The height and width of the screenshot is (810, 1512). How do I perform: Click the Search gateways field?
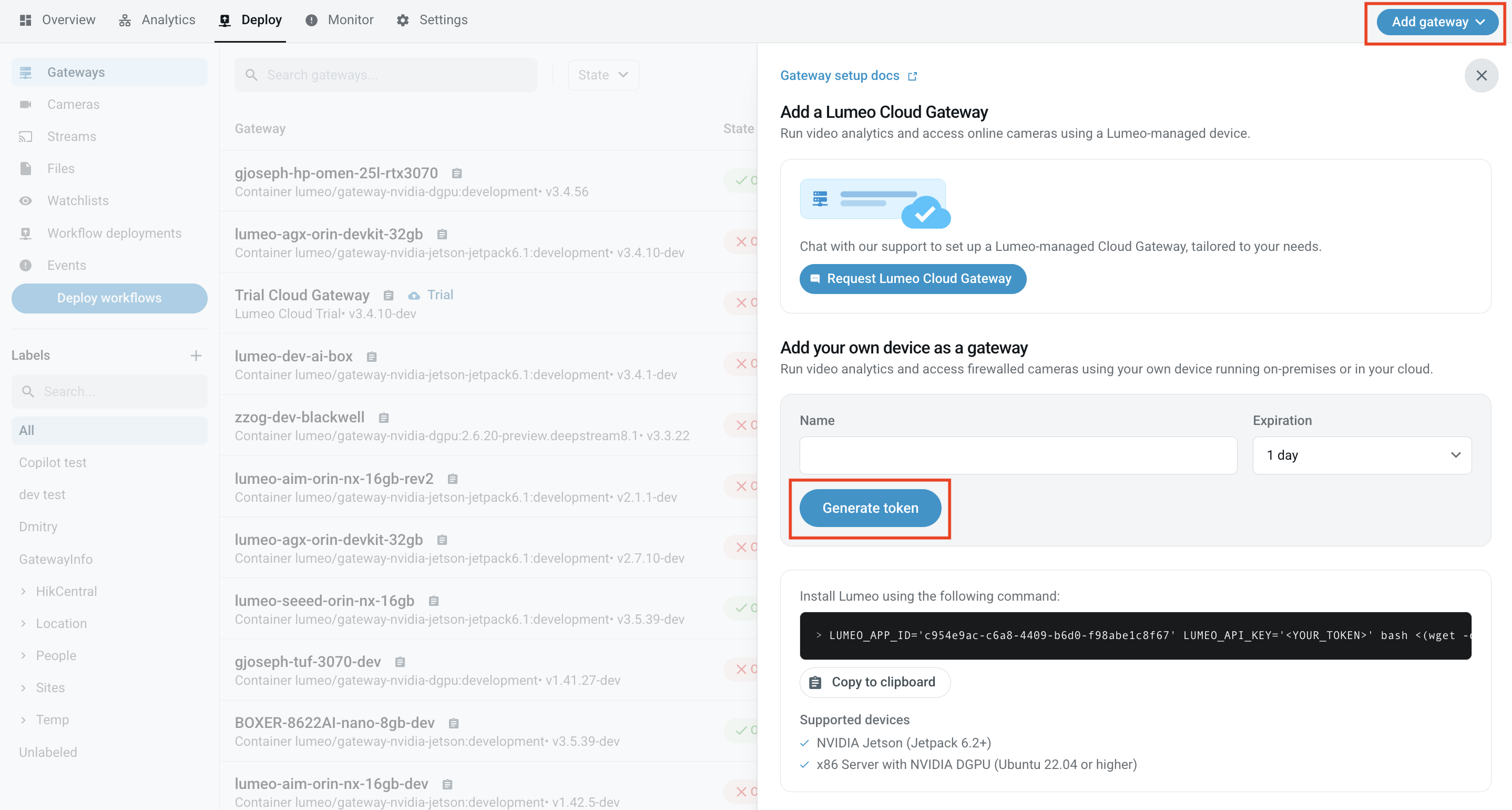[386, 75]
